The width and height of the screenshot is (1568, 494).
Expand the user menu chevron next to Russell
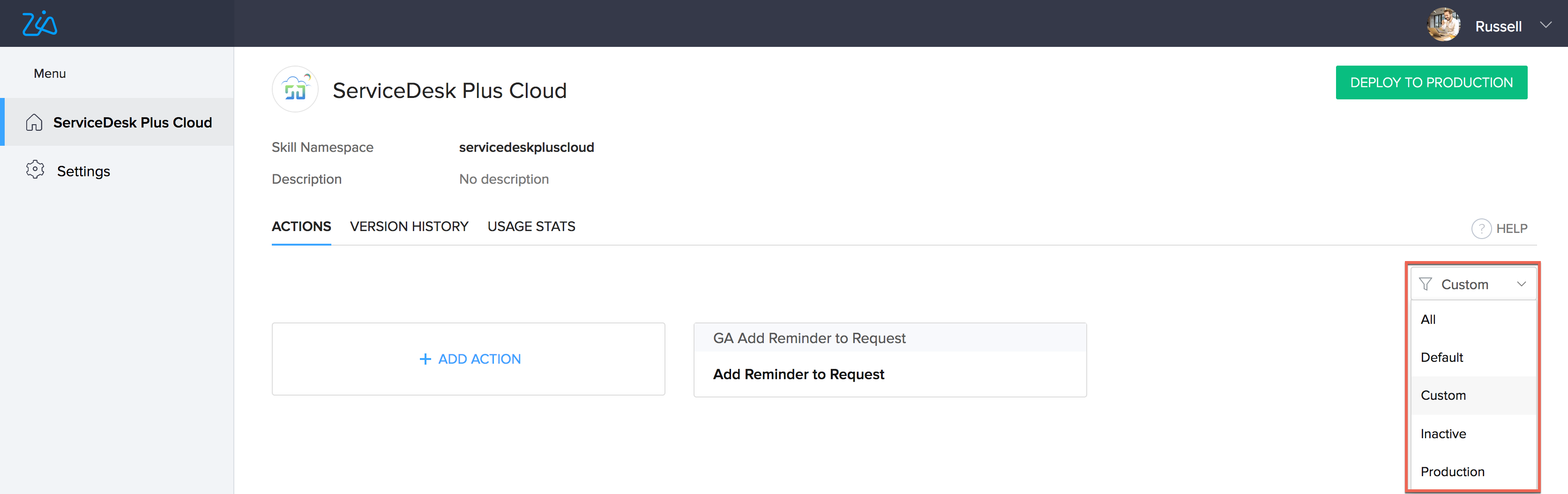click(x=1546, y=25)
